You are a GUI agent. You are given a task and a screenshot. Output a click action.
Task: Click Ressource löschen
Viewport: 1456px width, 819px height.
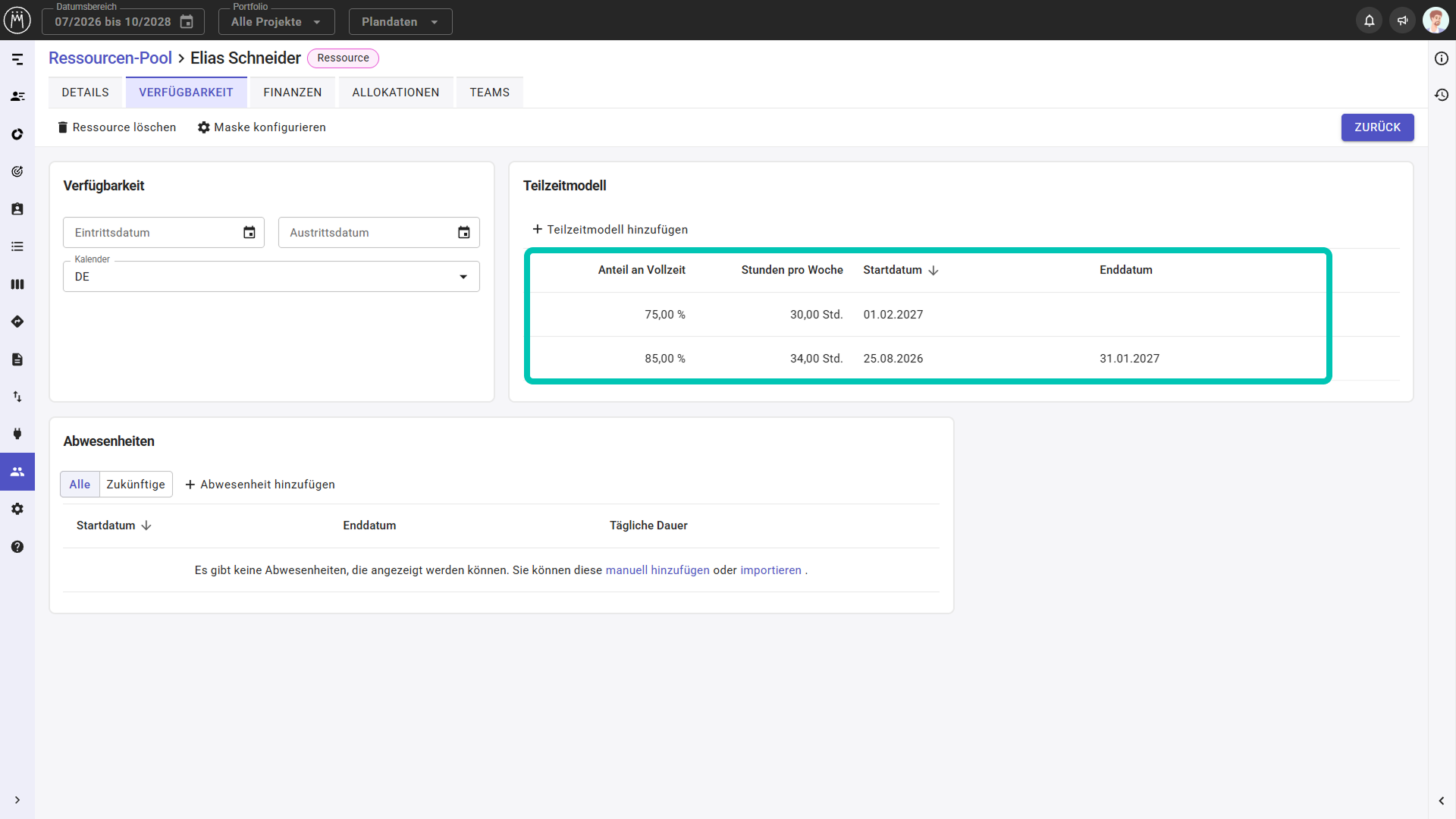117,127
